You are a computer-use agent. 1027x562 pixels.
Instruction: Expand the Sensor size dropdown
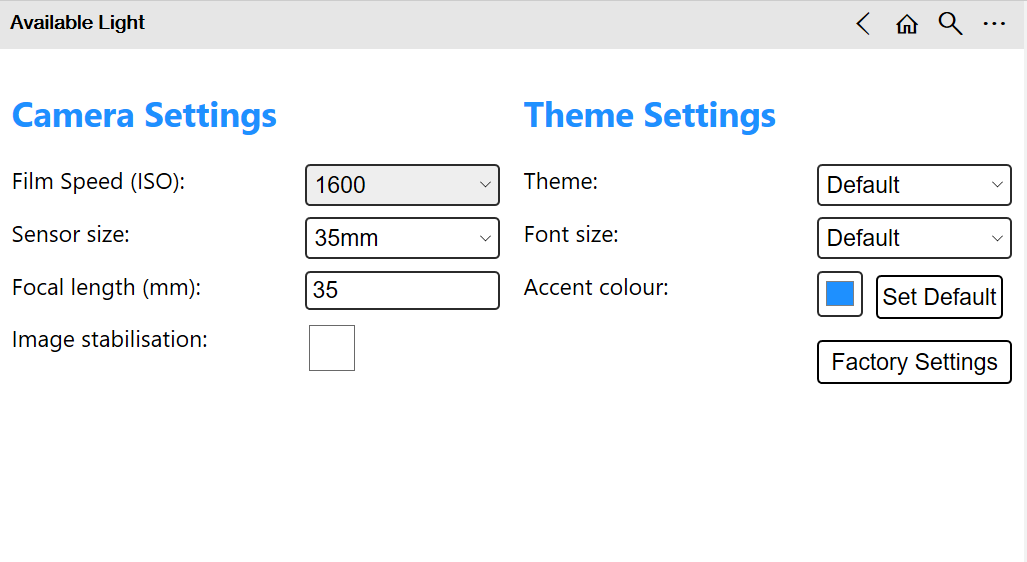(x=402, y=238)
